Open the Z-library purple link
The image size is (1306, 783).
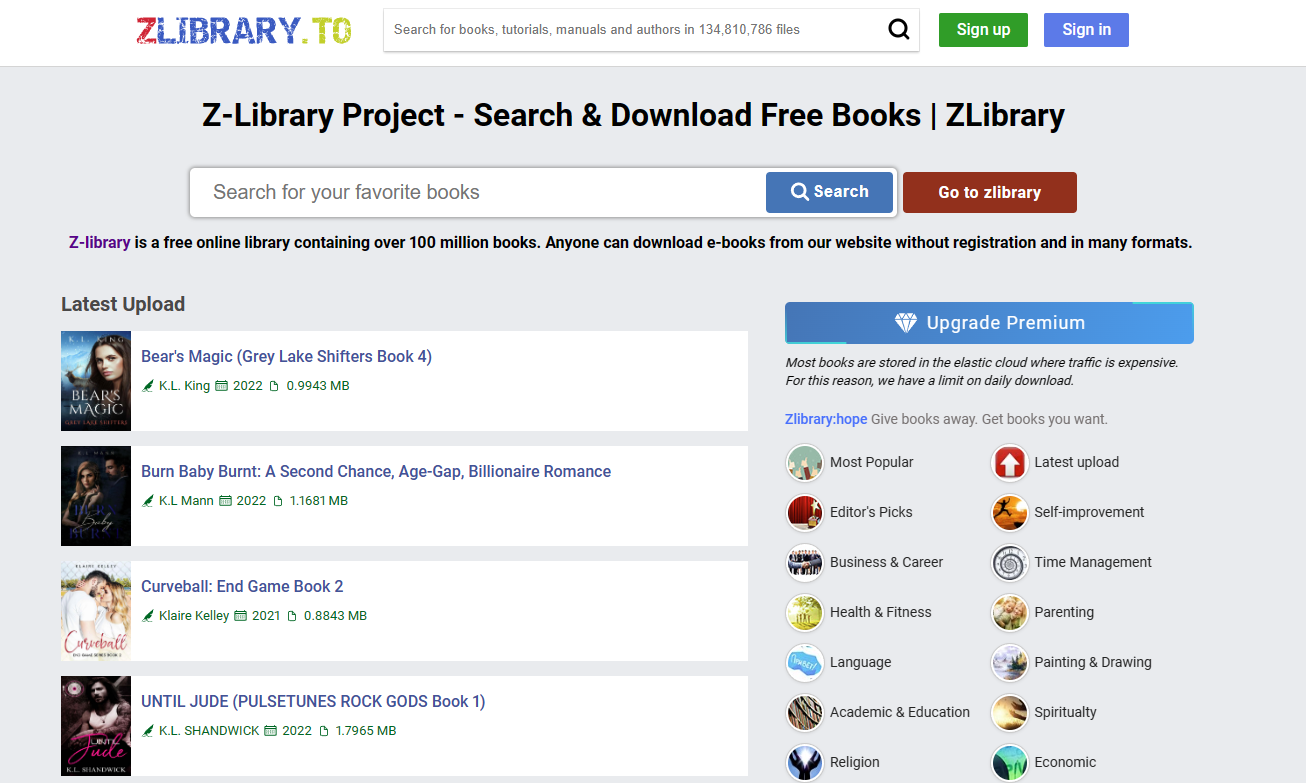pyautogui.click(x=100, y=242)
